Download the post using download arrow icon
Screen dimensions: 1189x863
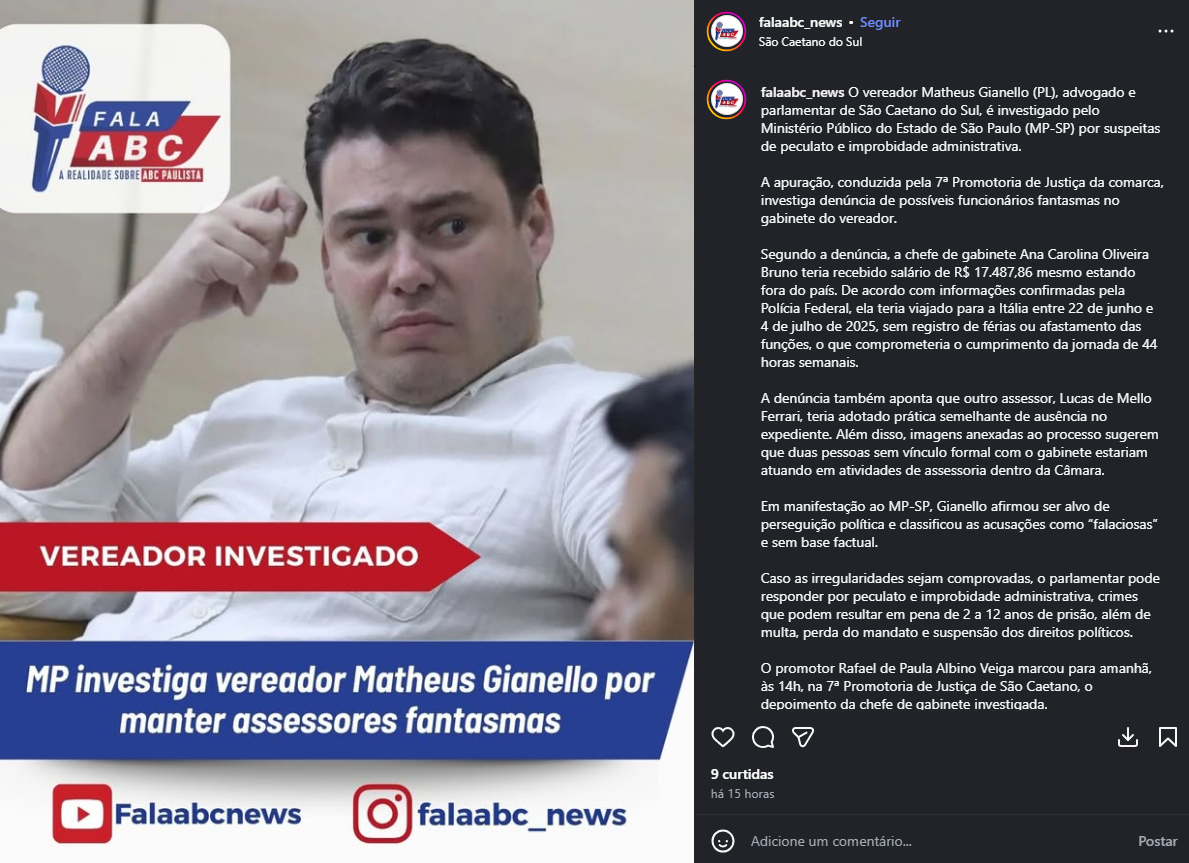tap(1128, 736)
